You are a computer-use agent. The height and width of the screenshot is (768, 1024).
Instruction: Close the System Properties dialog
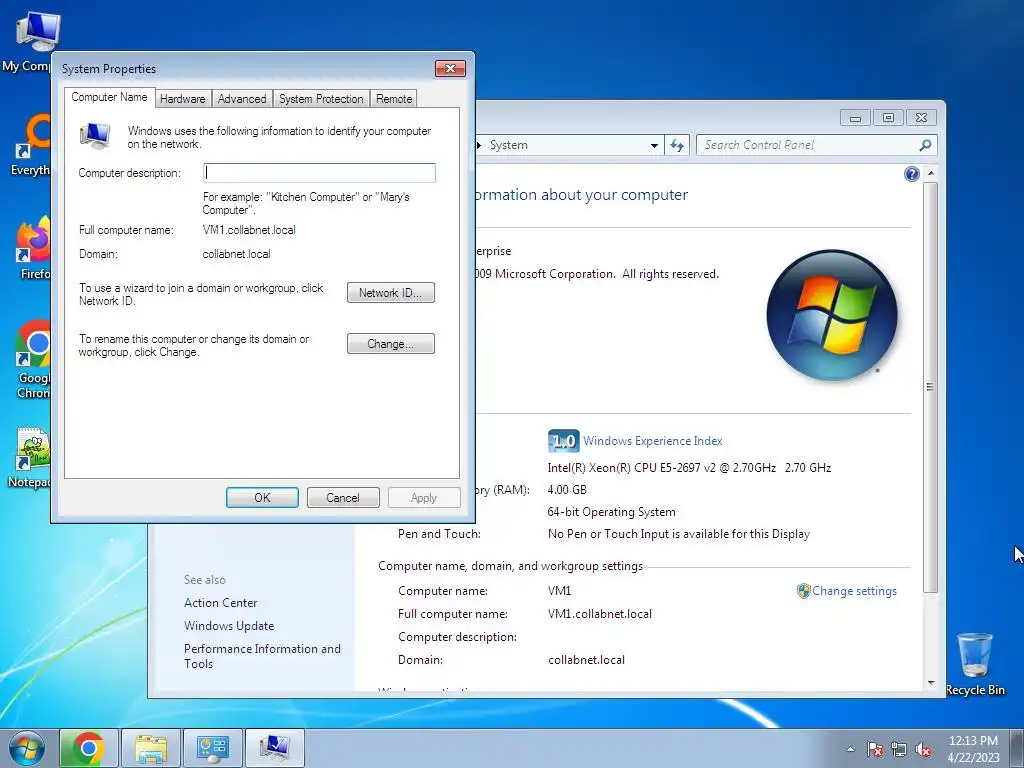450,69
